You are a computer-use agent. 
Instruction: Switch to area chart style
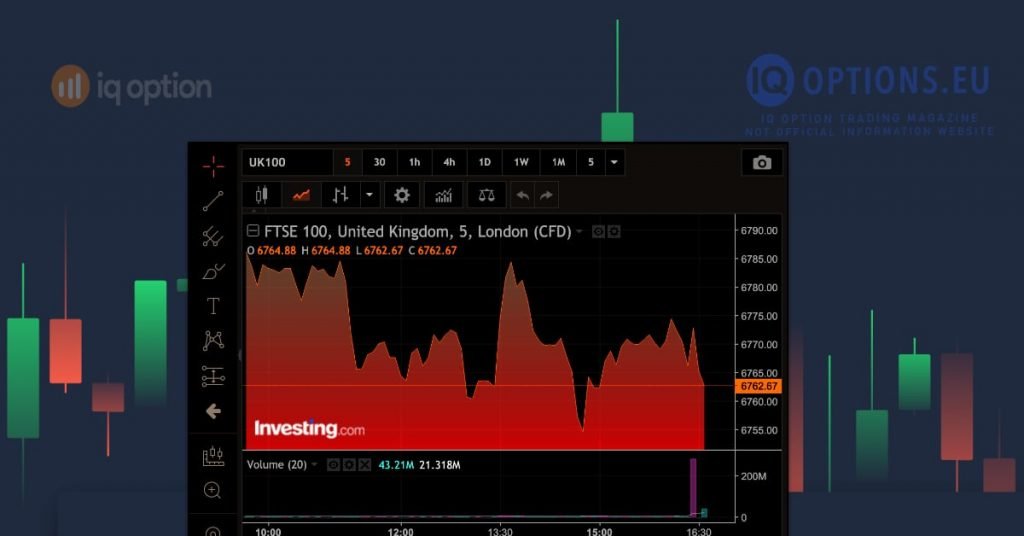pyautogui.click(x=301, y=195)
